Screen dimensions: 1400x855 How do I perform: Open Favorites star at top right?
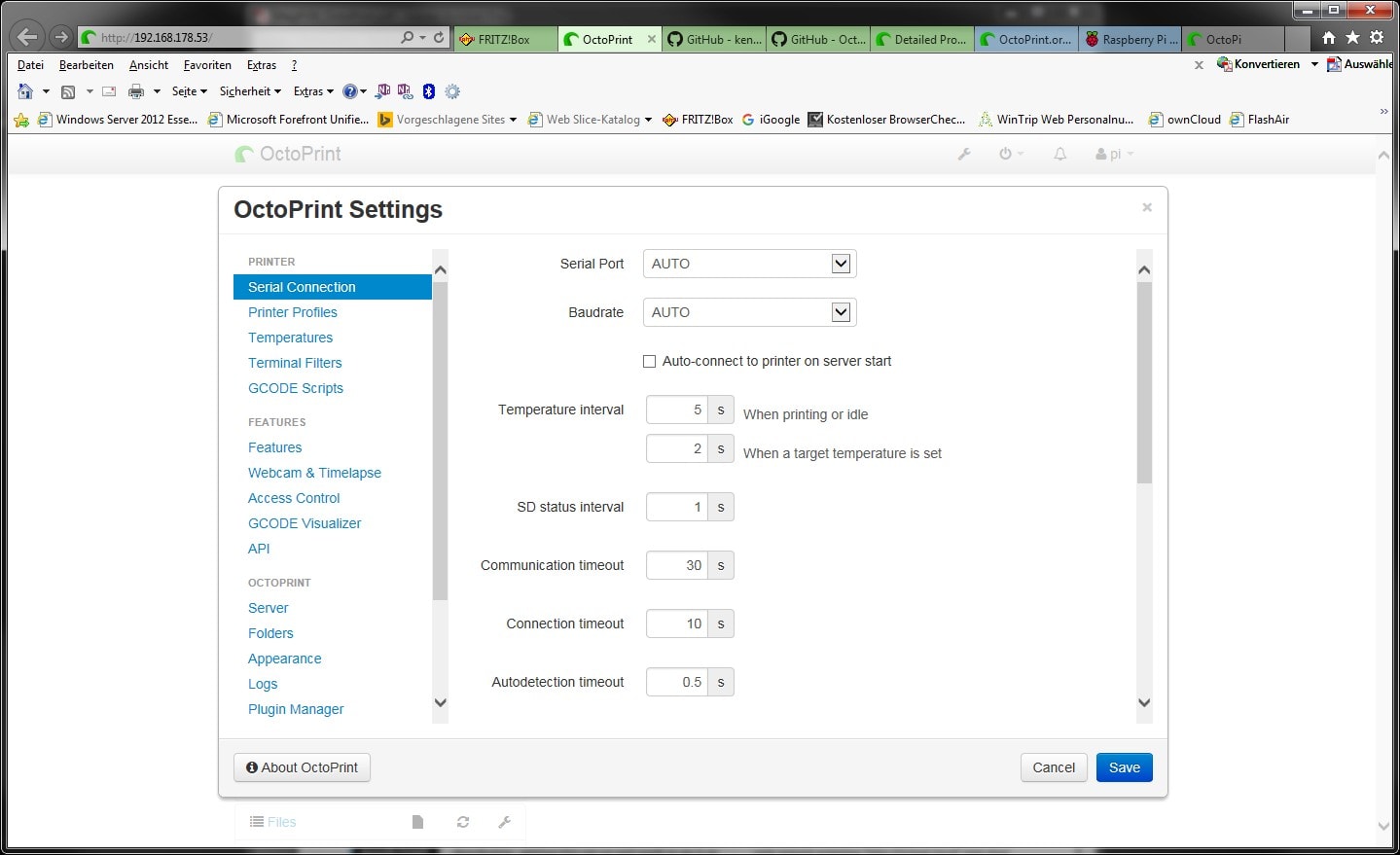coord(1352,38)
